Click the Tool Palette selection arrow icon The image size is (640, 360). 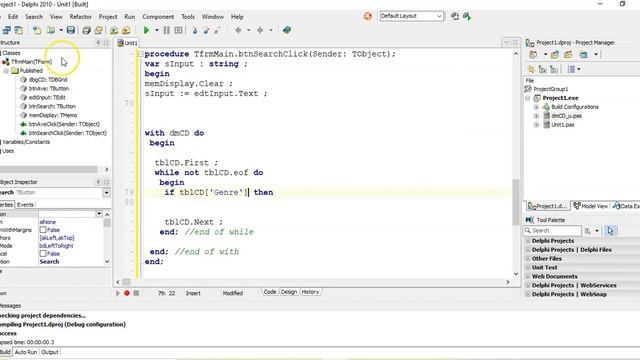pyautogui.click(x=610, y=231)
